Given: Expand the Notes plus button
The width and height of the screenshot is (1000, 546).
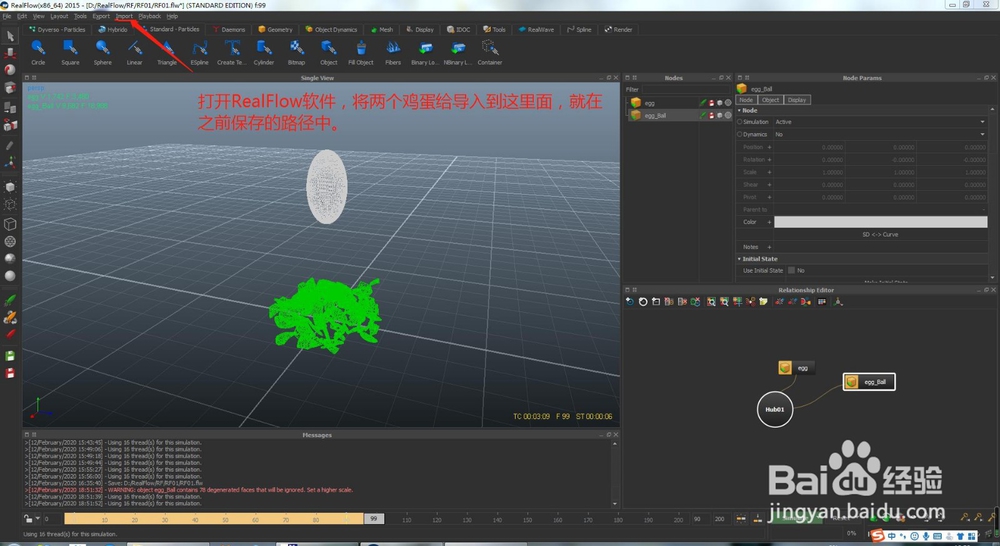Looking at the screenshot, I should coord(770,247).
